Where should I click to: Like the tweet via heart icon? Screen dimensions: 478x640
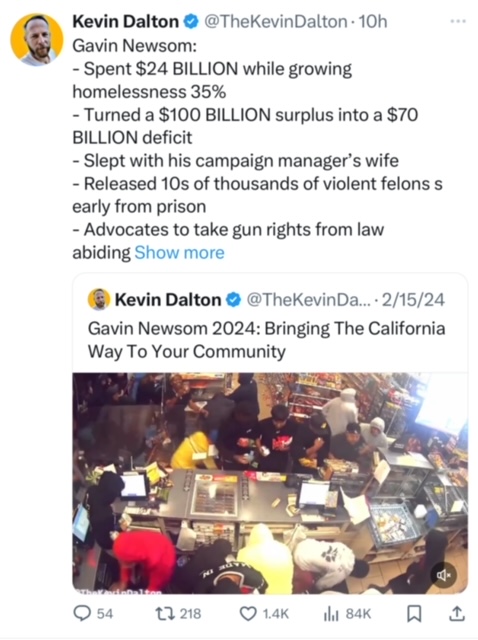click(247, 613)
